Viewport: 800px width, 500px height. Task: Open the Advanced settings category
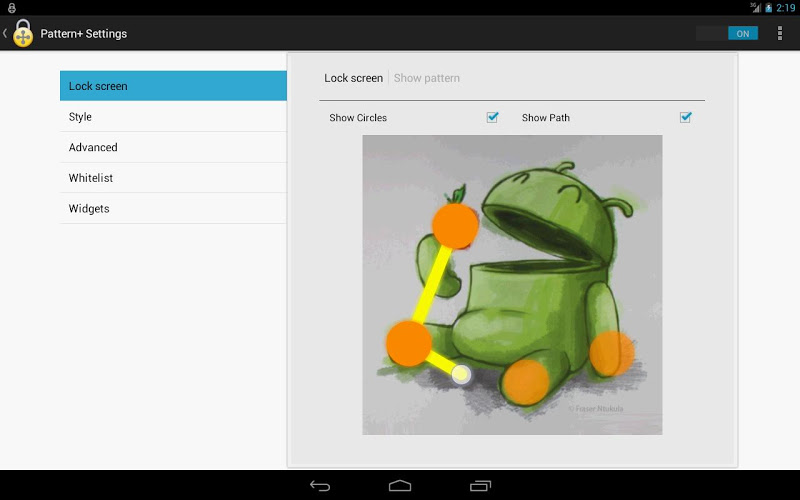pyautogui.click(x=173, y=147)
